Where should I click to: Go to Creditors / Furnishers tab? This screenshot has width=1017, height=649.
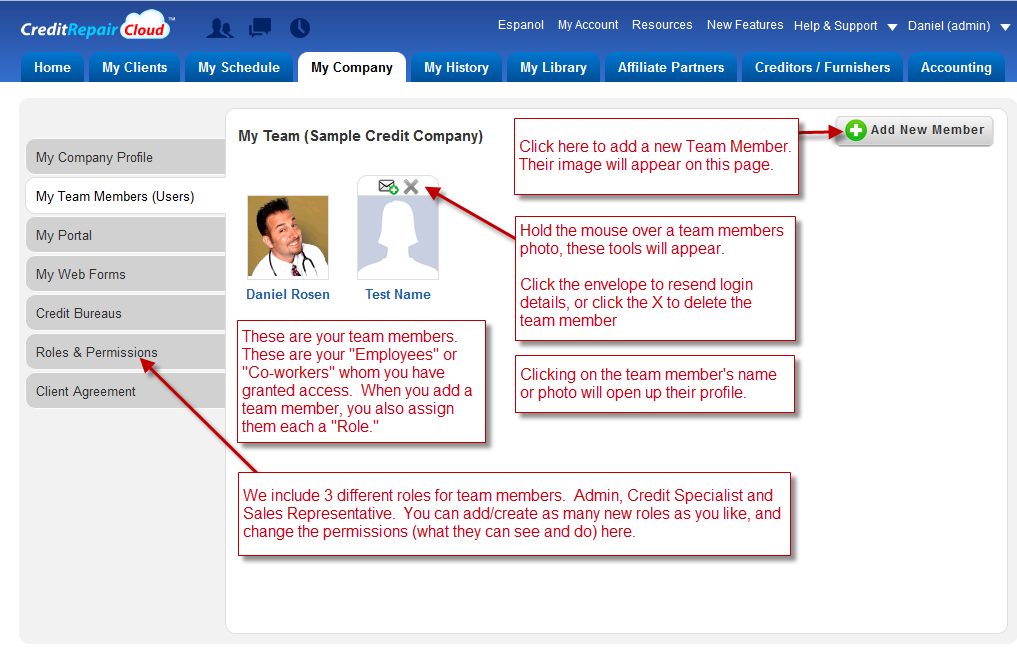point(822,67)
